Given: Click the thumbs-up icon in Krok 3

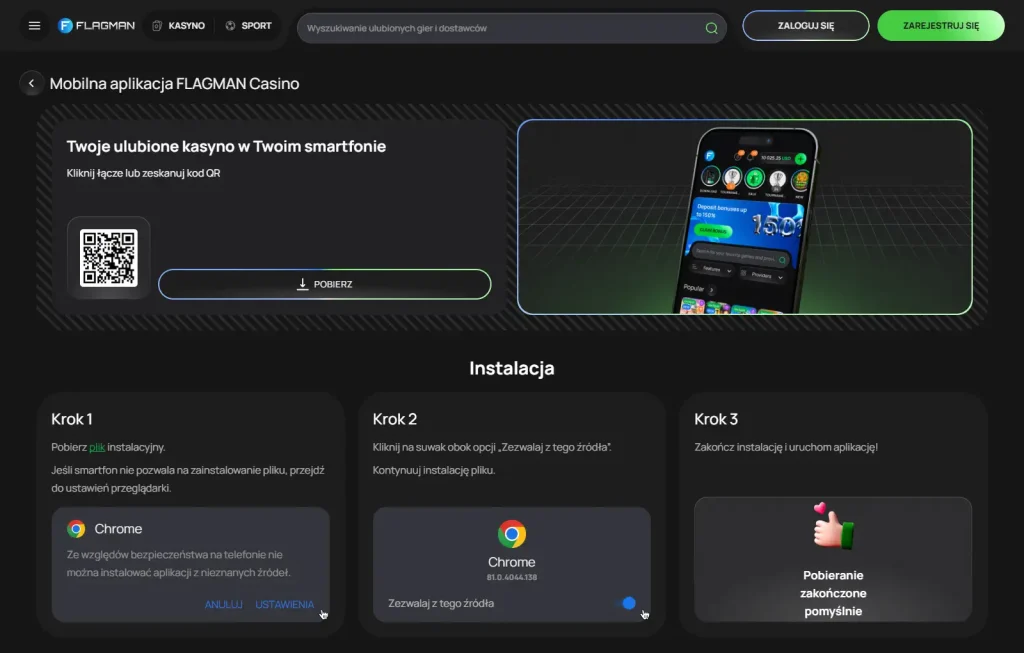Looking at the screenshot, I should click(x=833, y=526).
